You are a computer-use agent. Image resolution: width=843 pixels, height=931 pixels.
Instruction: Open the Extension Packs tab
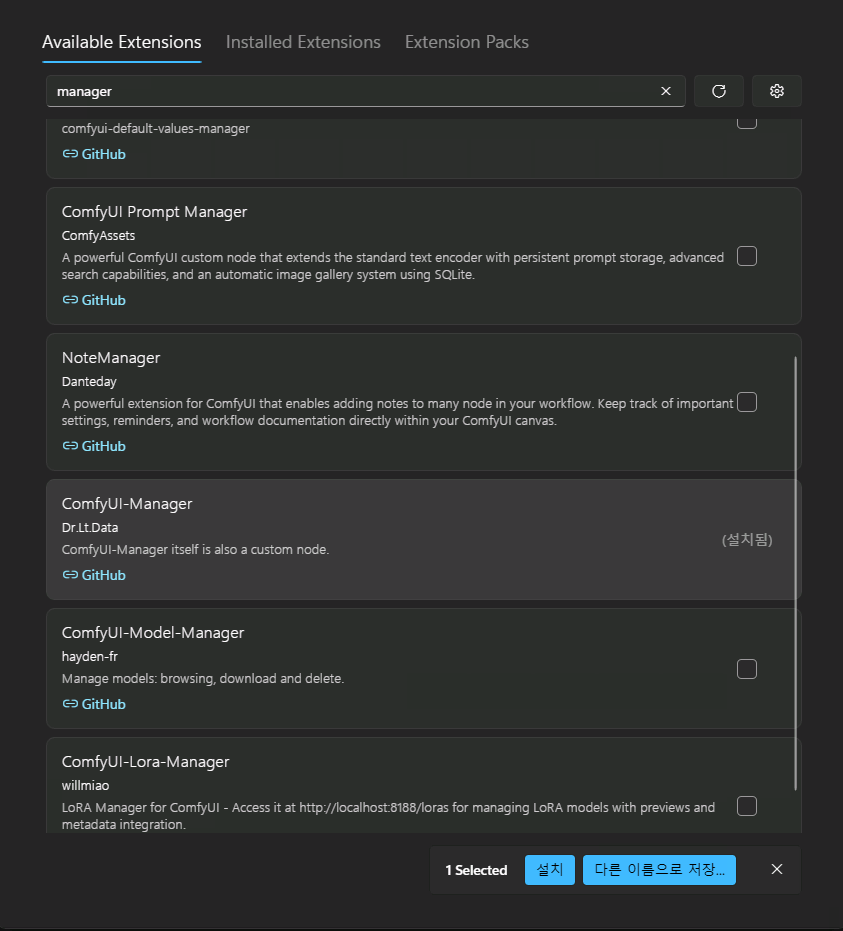click(x=466, y=42)
